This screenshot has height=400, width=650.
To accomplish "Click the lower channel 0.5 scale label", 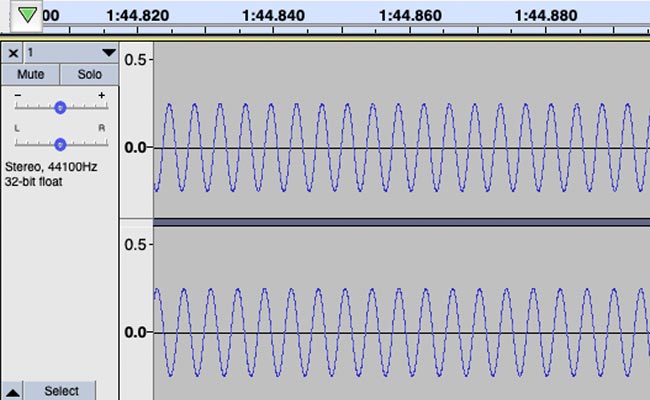I will tap(135, 245).
